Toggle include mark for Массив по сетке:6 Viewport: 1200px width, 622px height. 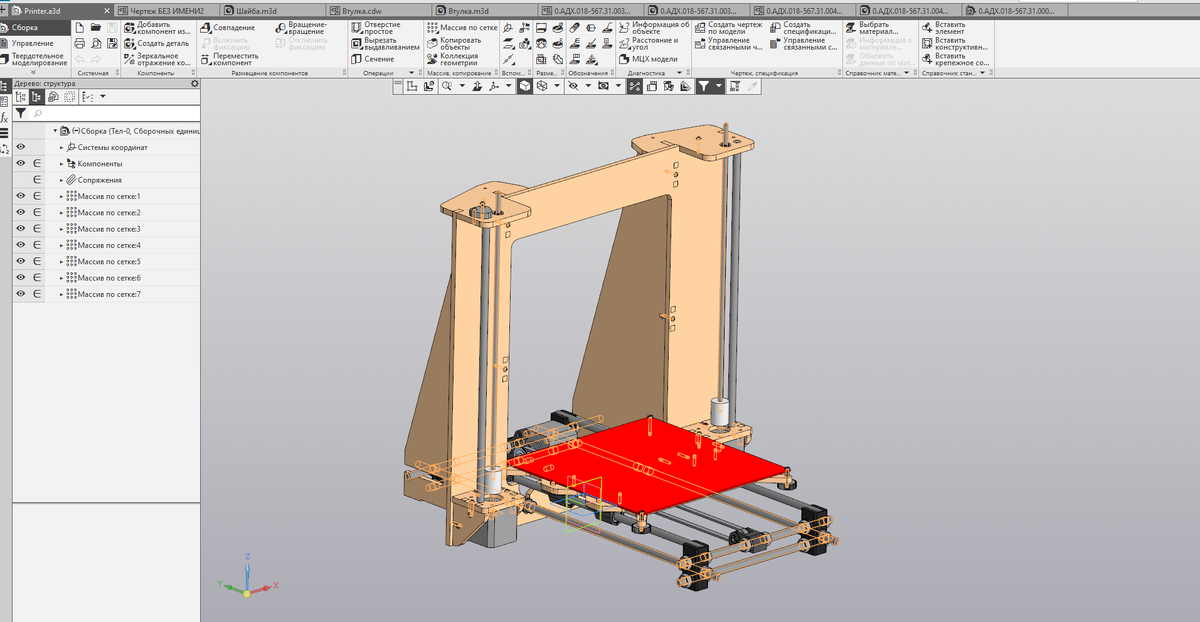[38, 278]
